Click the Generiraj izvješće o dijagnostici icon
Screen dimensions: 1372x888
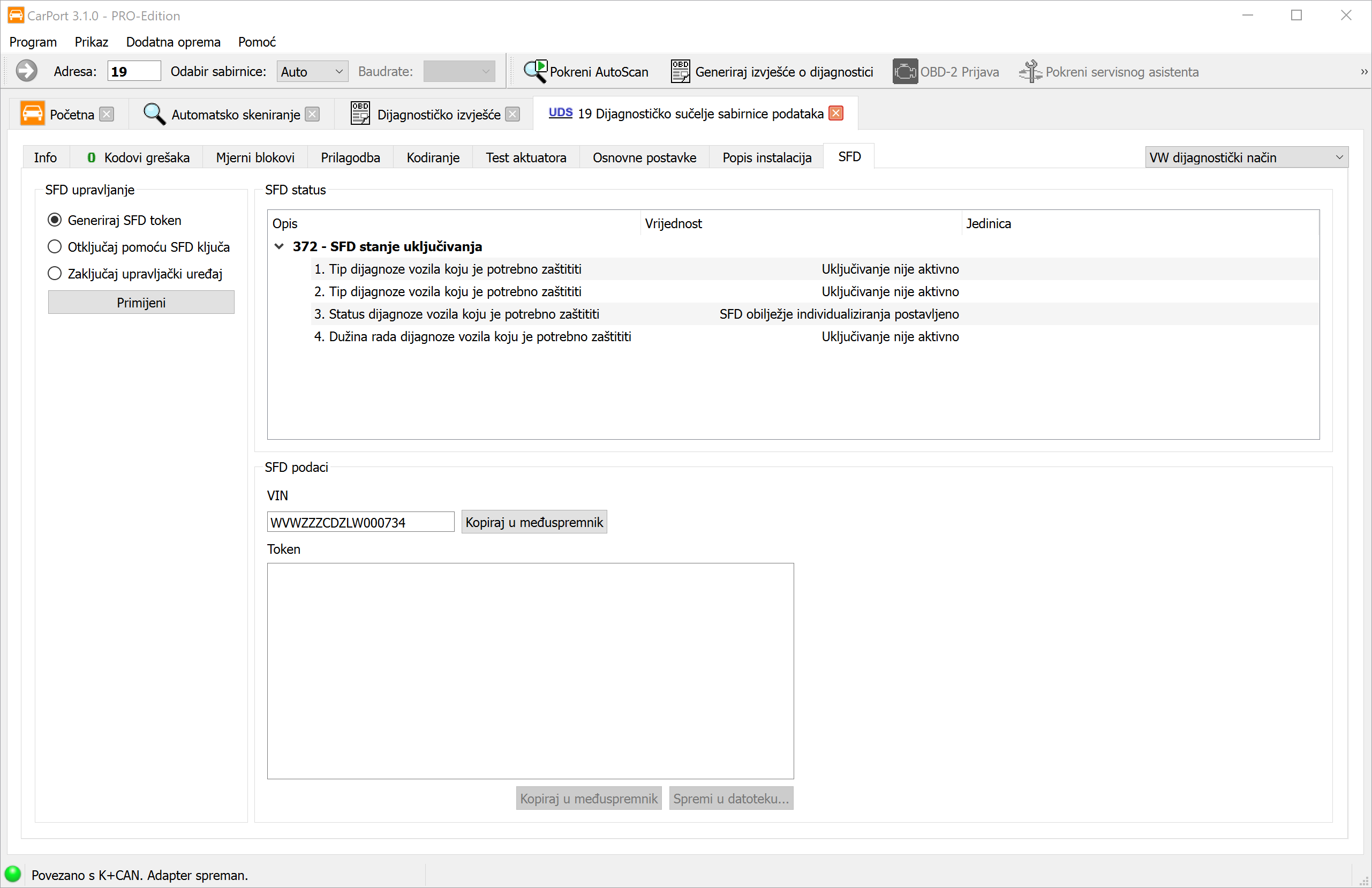(x=680, y=72)
